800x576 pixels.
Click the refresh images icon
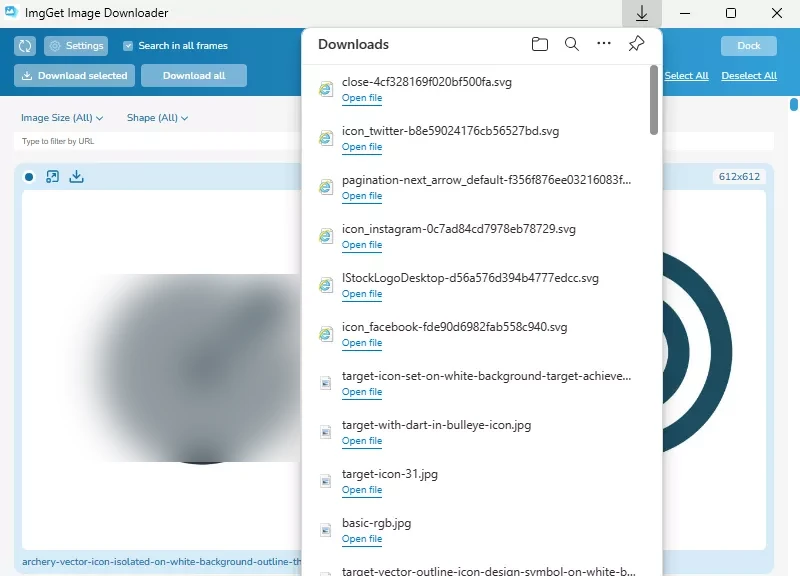(25, 46)
